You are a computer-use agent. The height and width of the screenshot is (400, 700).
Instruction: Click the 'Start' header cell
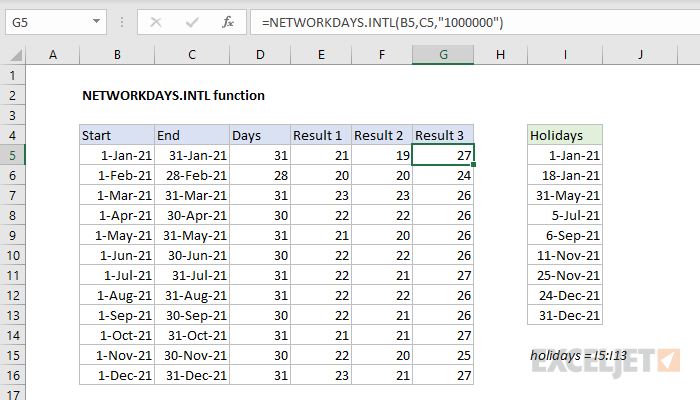[x=117, y=135]
